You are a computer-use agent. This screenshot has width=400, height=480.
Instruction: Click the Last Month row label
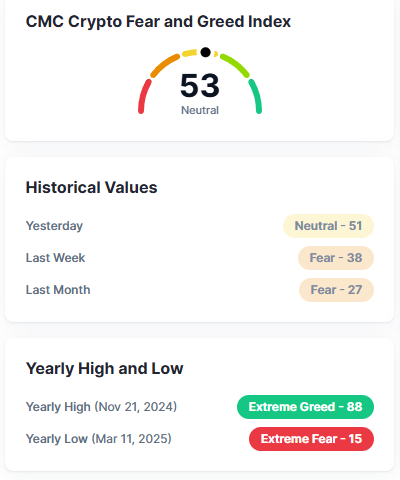tap(58, 290)
